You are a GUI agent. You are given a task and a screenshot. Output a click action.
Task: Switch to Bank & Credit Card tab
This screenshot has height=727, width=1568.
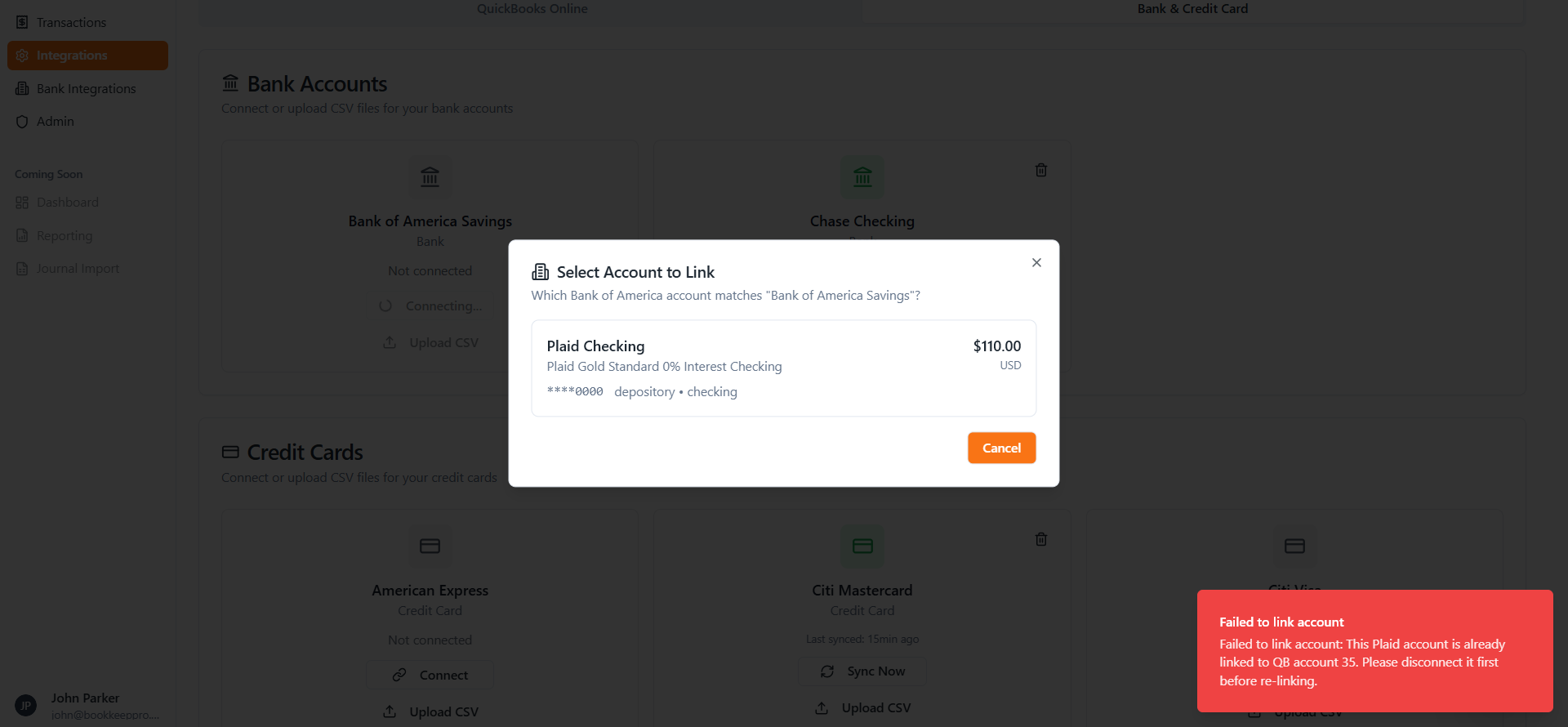tap(1192, 9)
